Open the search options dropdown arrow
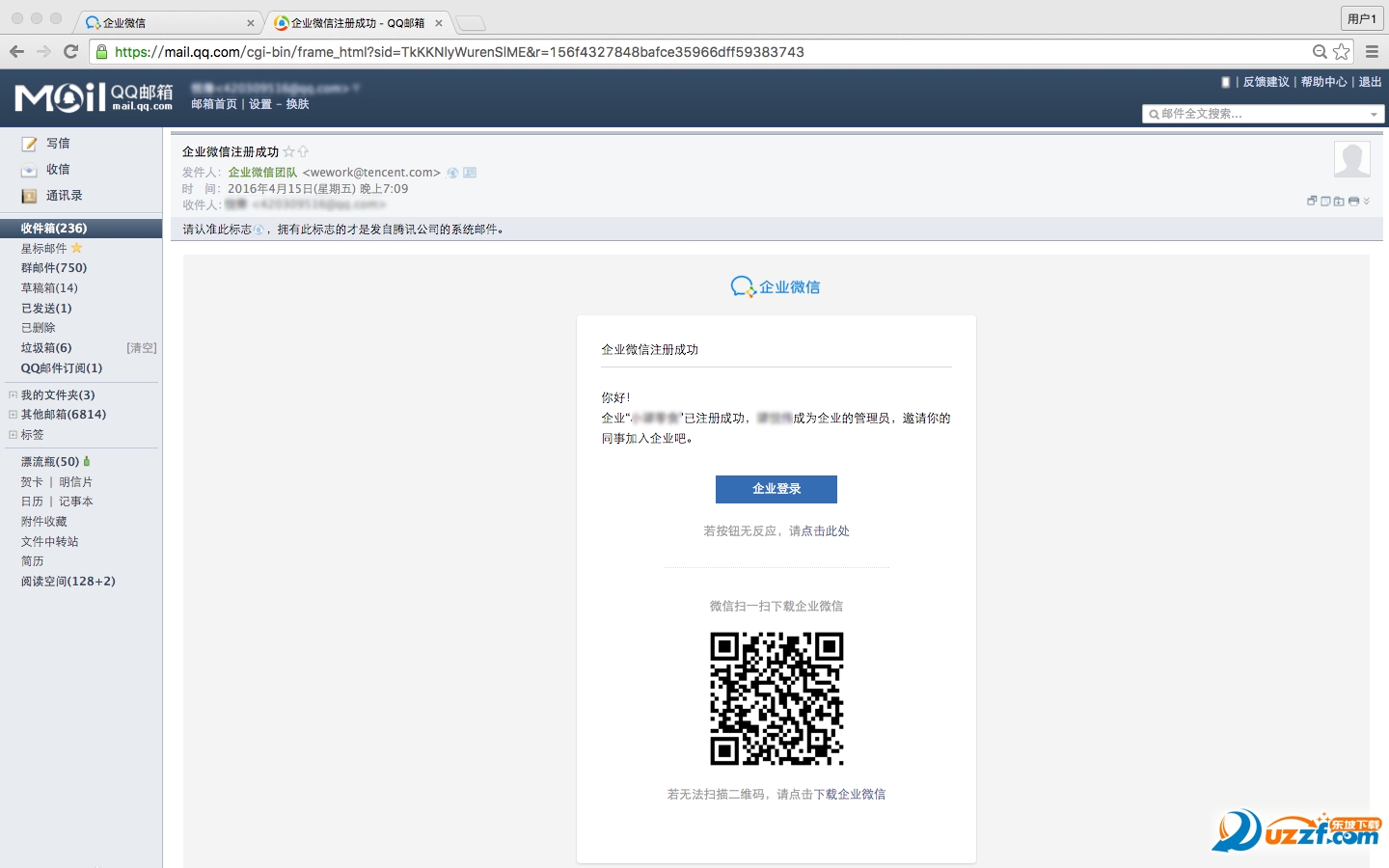Screen dimensions: 1389x868 pyautogui.click(x=1375, y=115)
